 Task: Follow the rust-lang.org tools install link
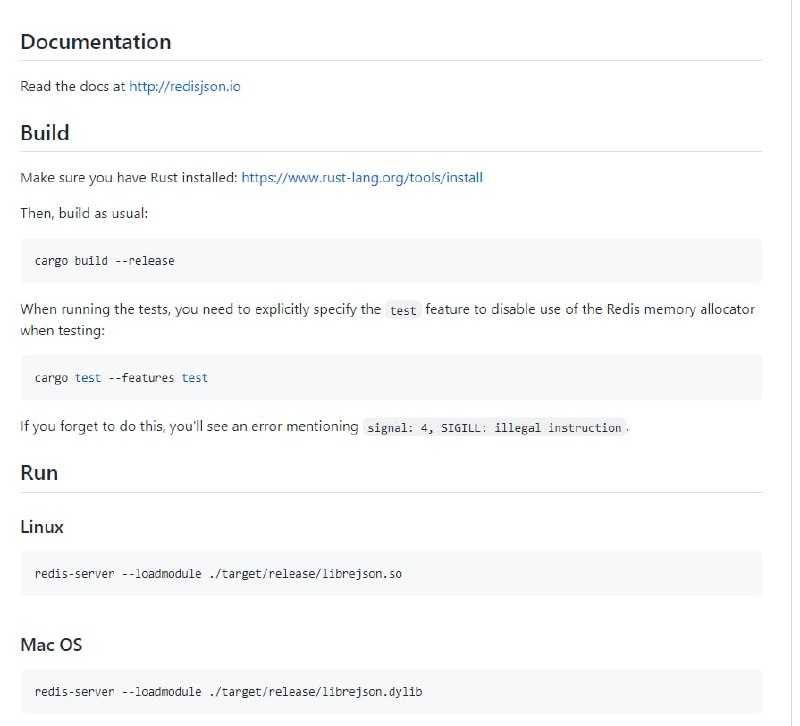[364, 177]
